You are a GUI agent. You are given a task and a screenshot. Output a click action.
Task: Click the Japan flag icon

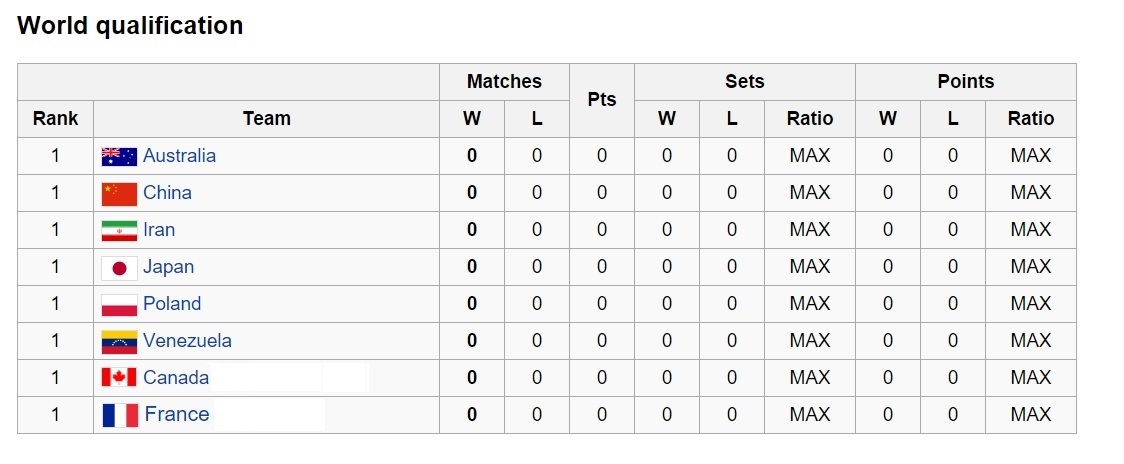pyautogui.click(x=119, y=267)
